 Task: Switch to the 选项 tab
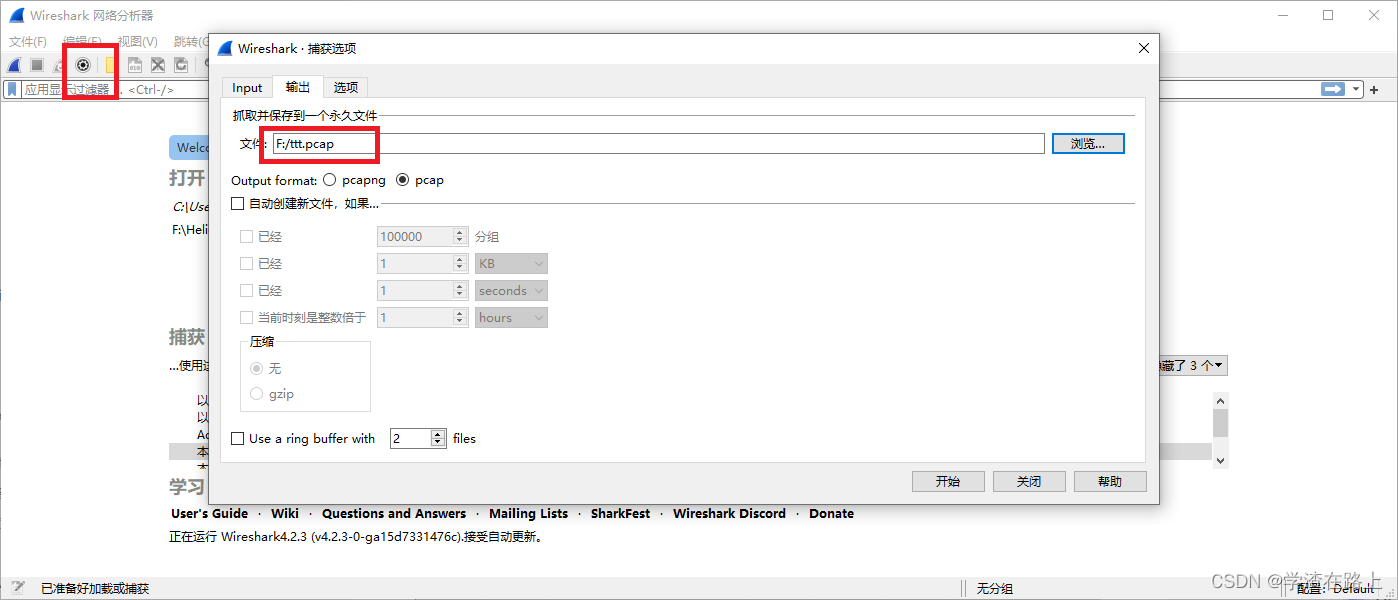(x=346, y=88)
